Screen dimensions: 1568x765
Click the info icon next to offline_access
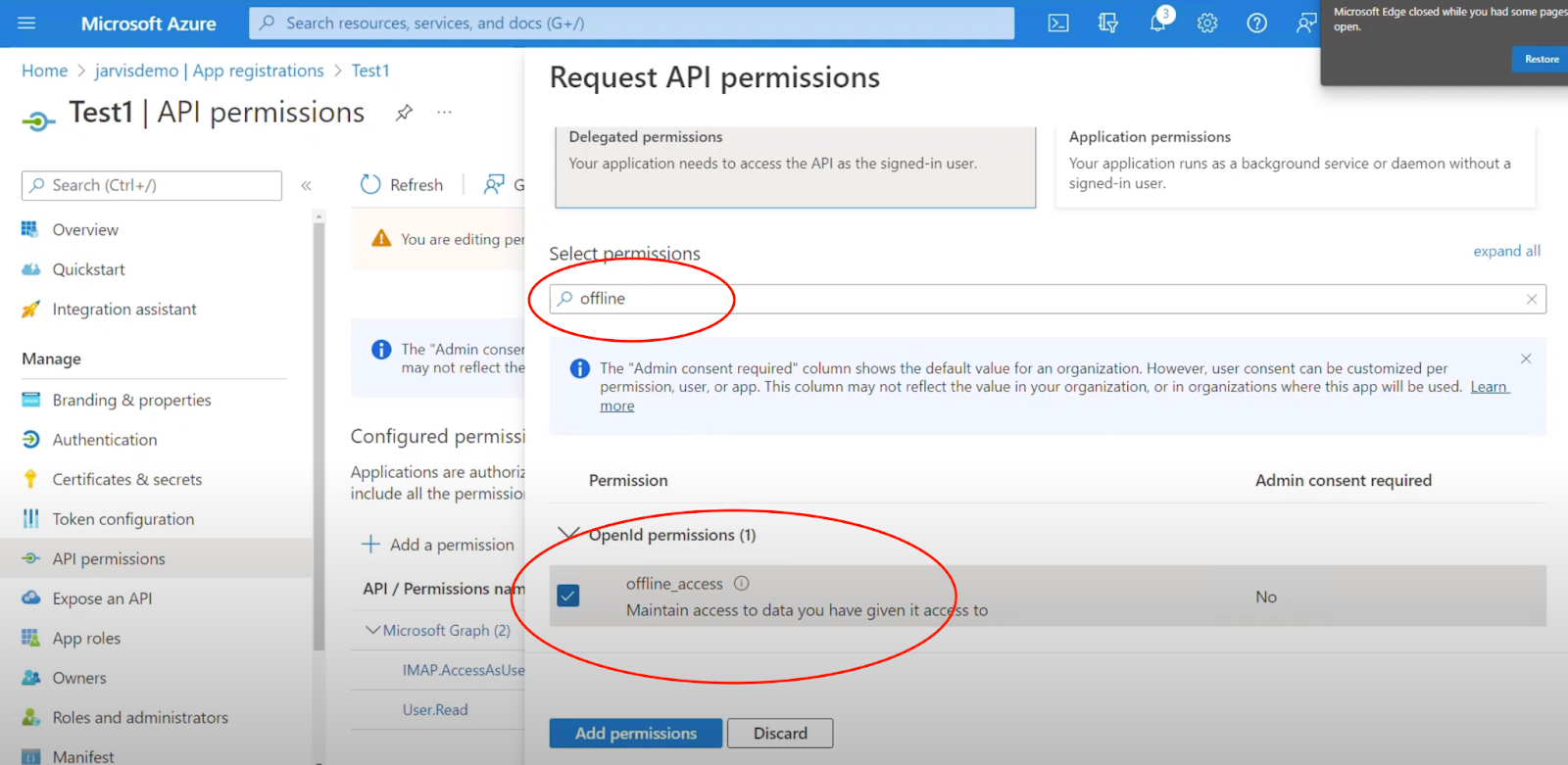click(x=742, y=583)
